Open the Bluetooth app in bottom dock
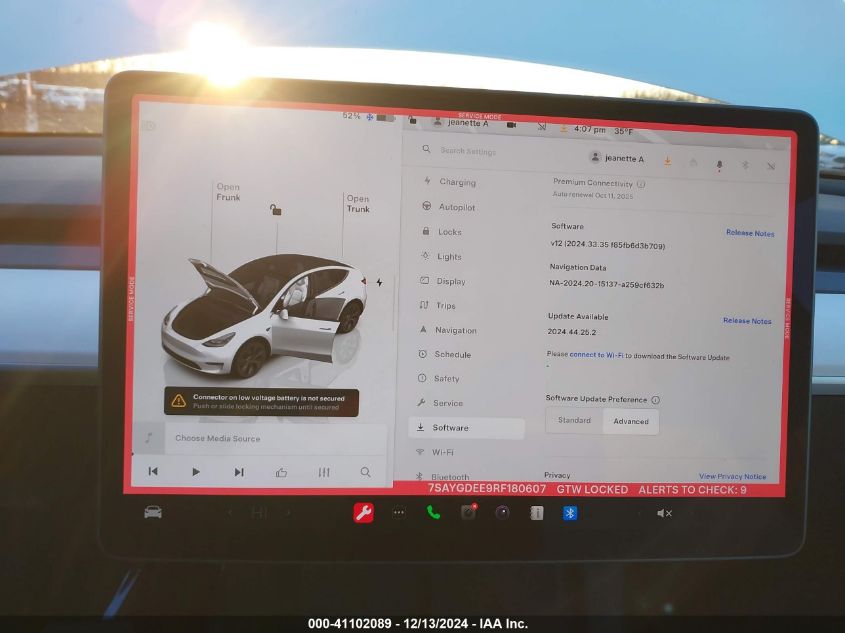This screenshot has width=845, height=633. tap(570, 513)
